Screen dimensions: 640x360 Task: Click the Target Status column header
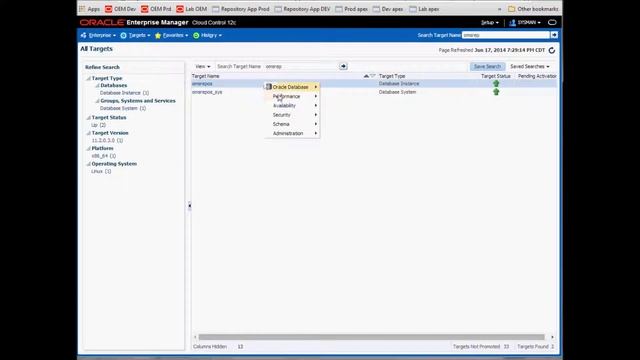coord(496,76)
